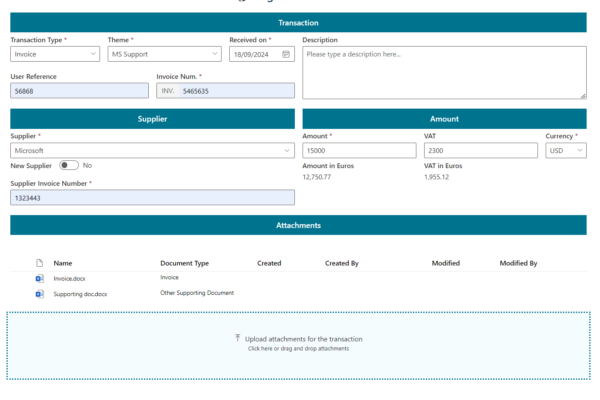
Task: Open the calendar picker for Received on
Action: 286,54
